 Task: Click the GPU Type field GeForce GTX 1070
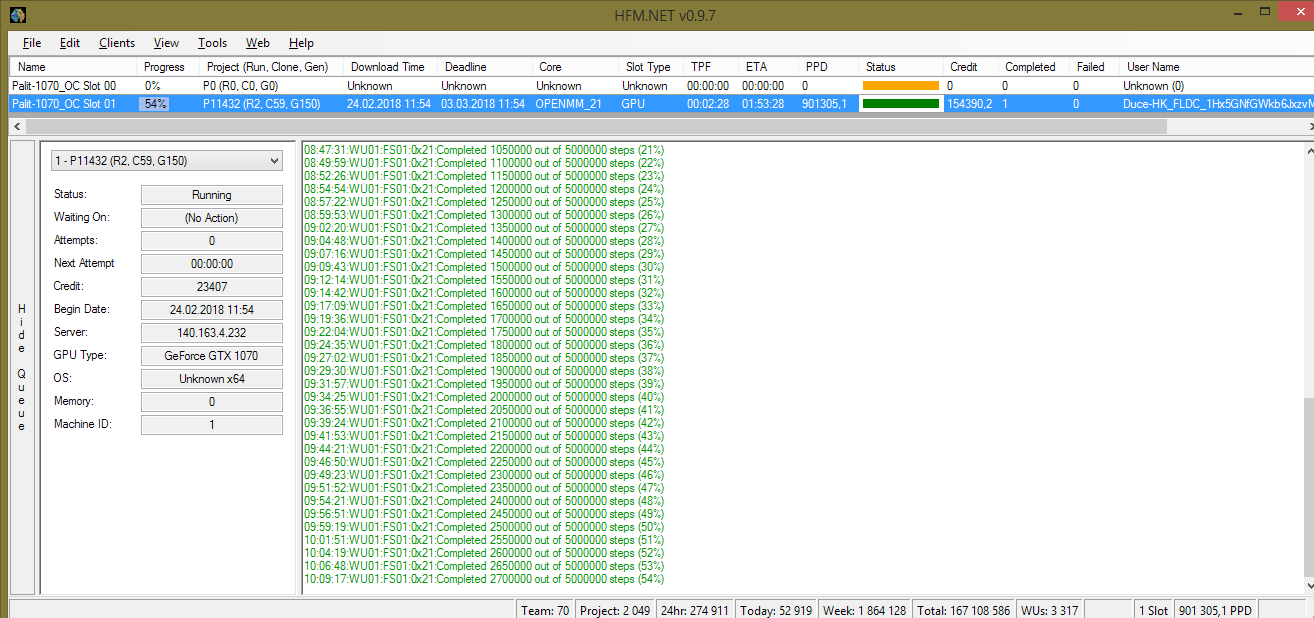pyautogui.click(x=211, y=356)
